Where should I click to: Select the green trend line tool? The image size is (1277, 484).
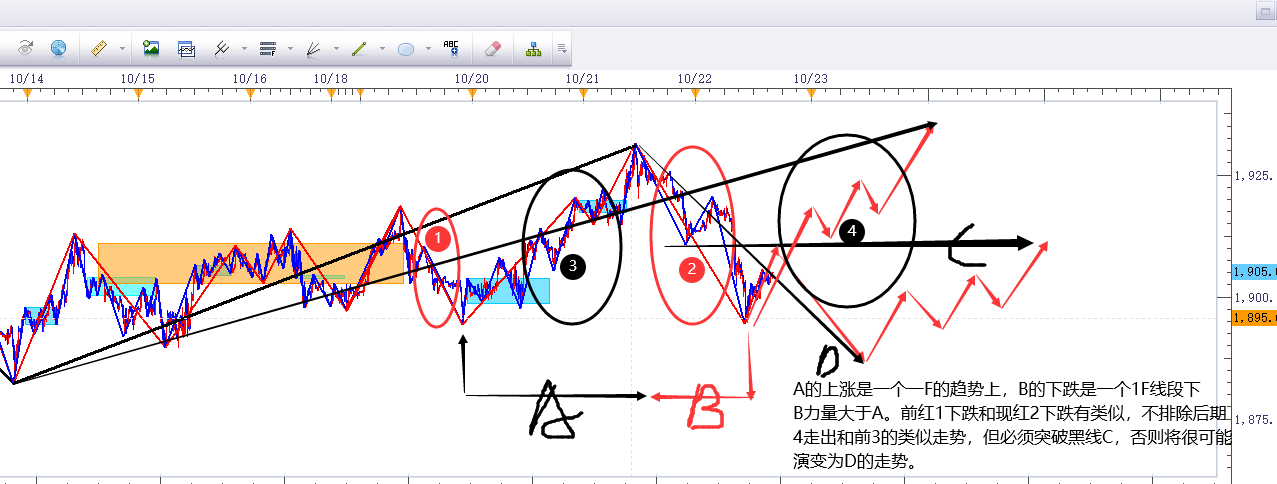pyautogui.click(x=360, y=47)
